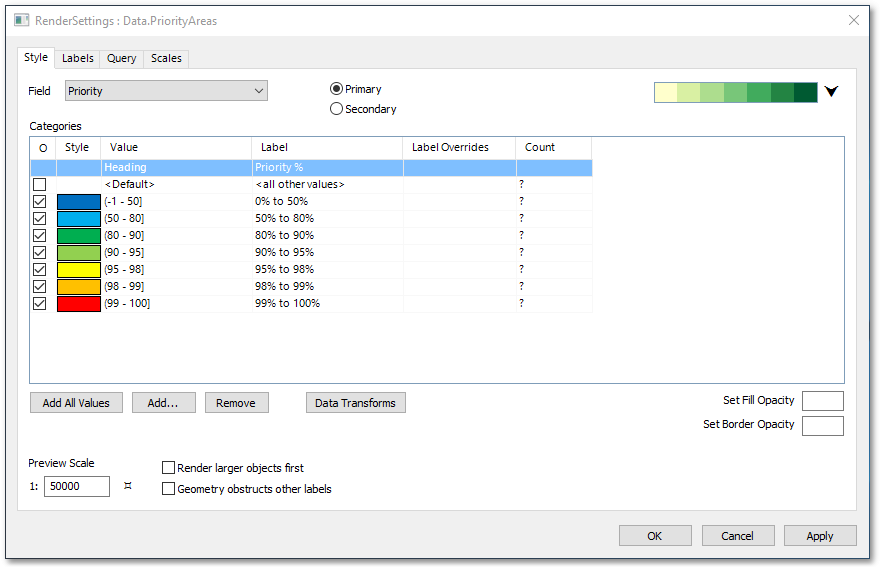Click the 'Priority %' heading label cell
This screenshot has height=570, width=881.
[328, 168]
